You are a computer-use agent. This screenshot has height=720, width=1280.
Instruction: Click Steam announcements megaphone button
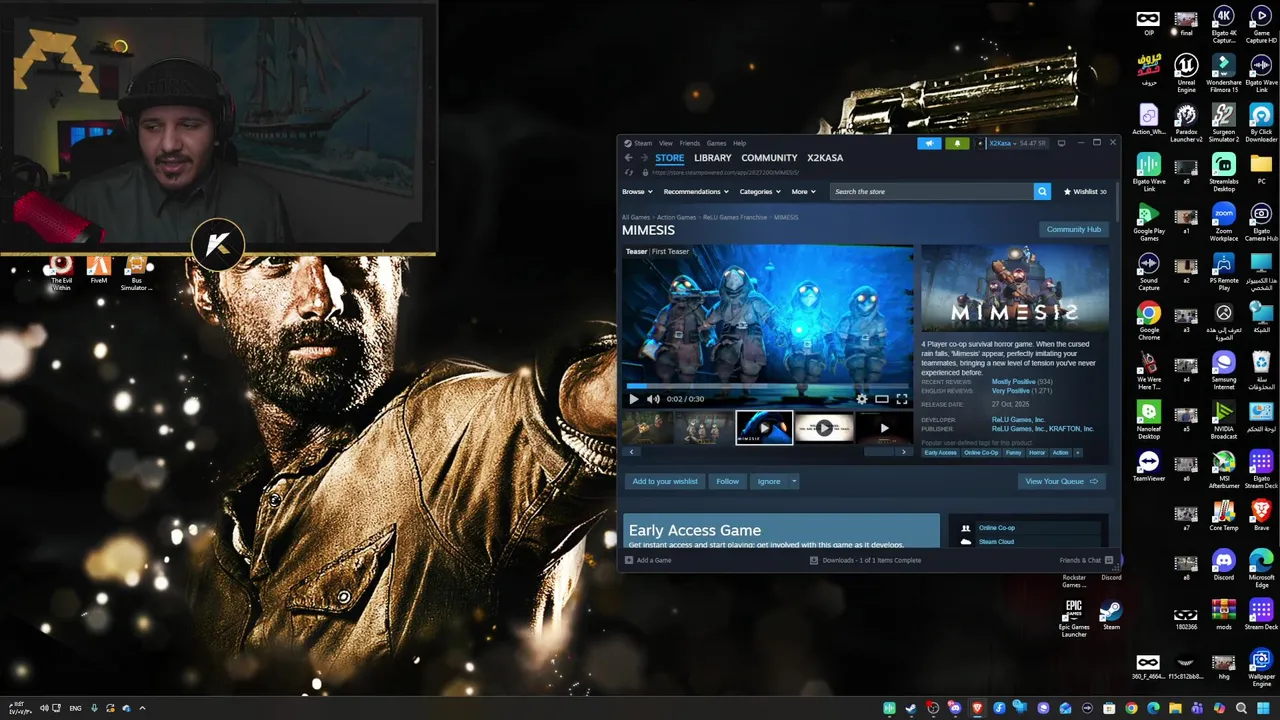(929, 143)
